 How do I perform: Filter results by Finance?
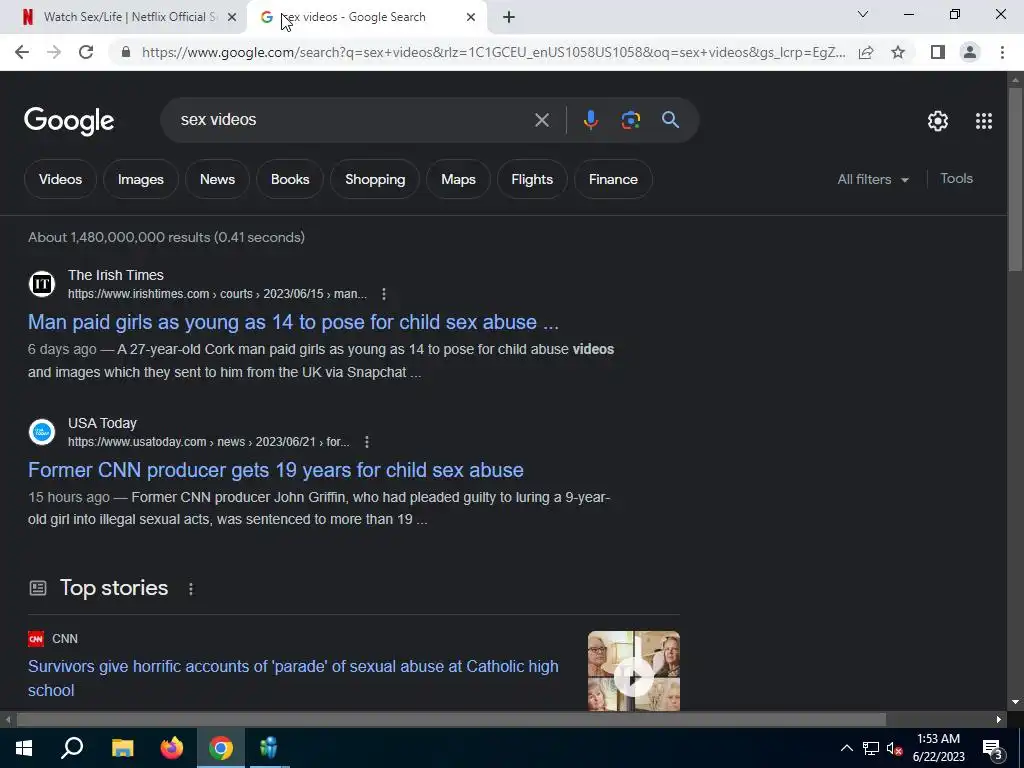pyautogui.click(x=613, y=179)
